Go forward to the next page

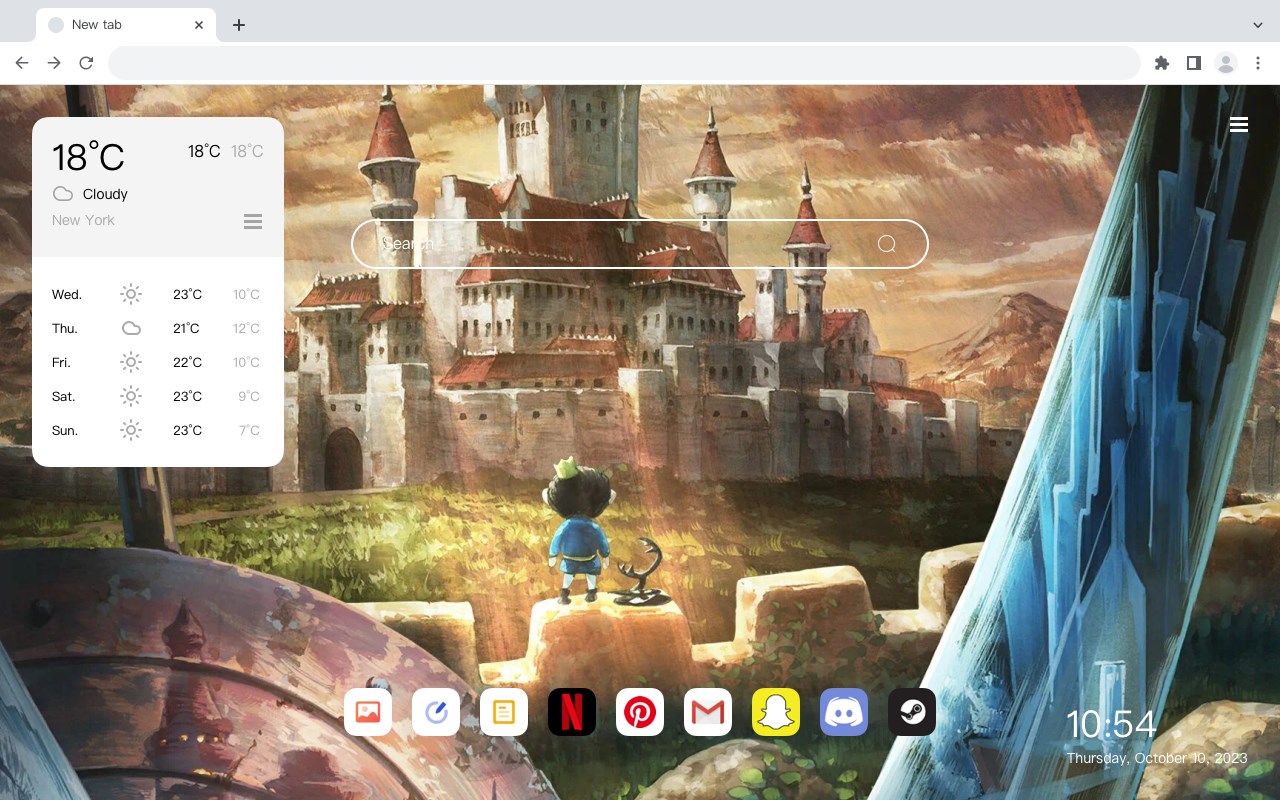pyautogui.click(x=54, y=63)
